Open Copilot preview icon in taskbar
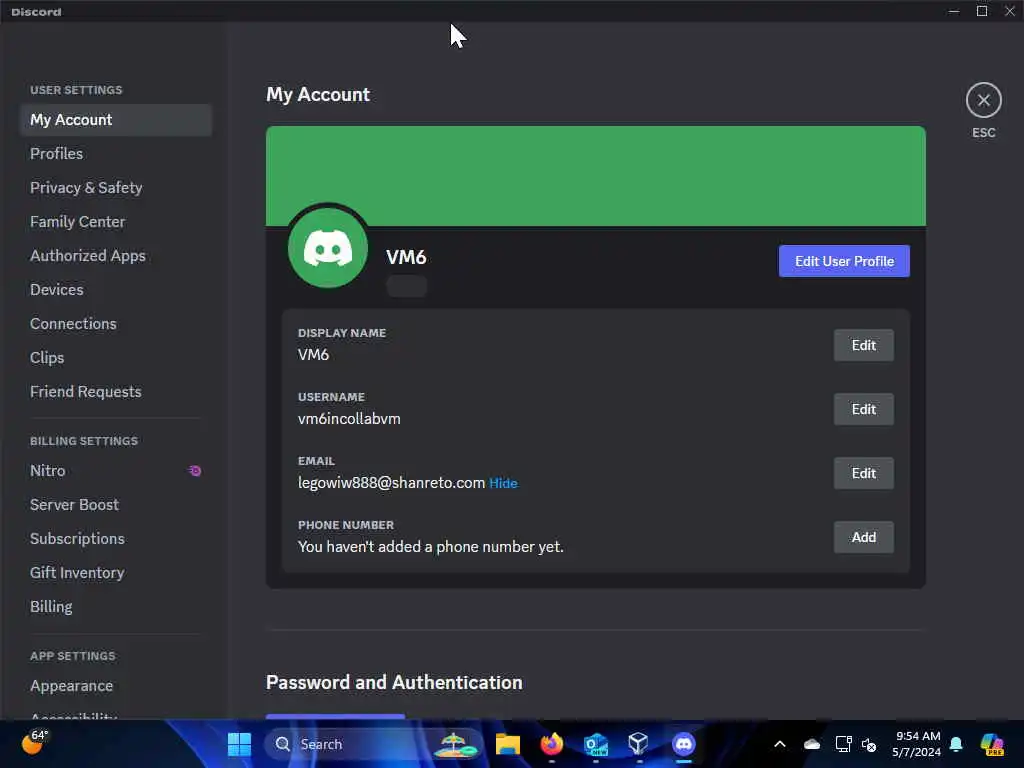 pos(992,744)
